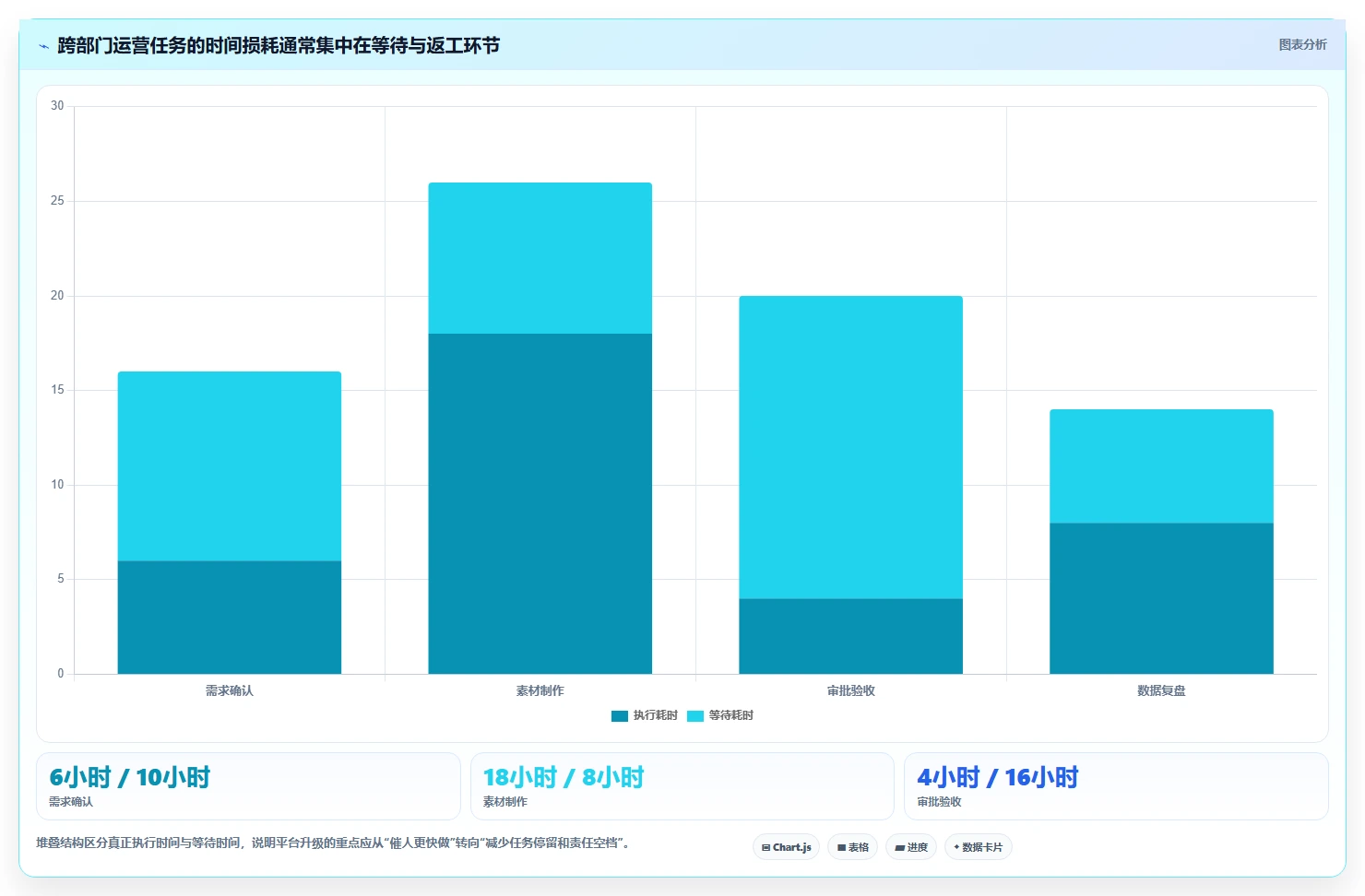Image resolution: width=1365 pixels, height=896 pixels.
Task: Open the 6小时 / 10小时 stat card
Action: point(248,786)
